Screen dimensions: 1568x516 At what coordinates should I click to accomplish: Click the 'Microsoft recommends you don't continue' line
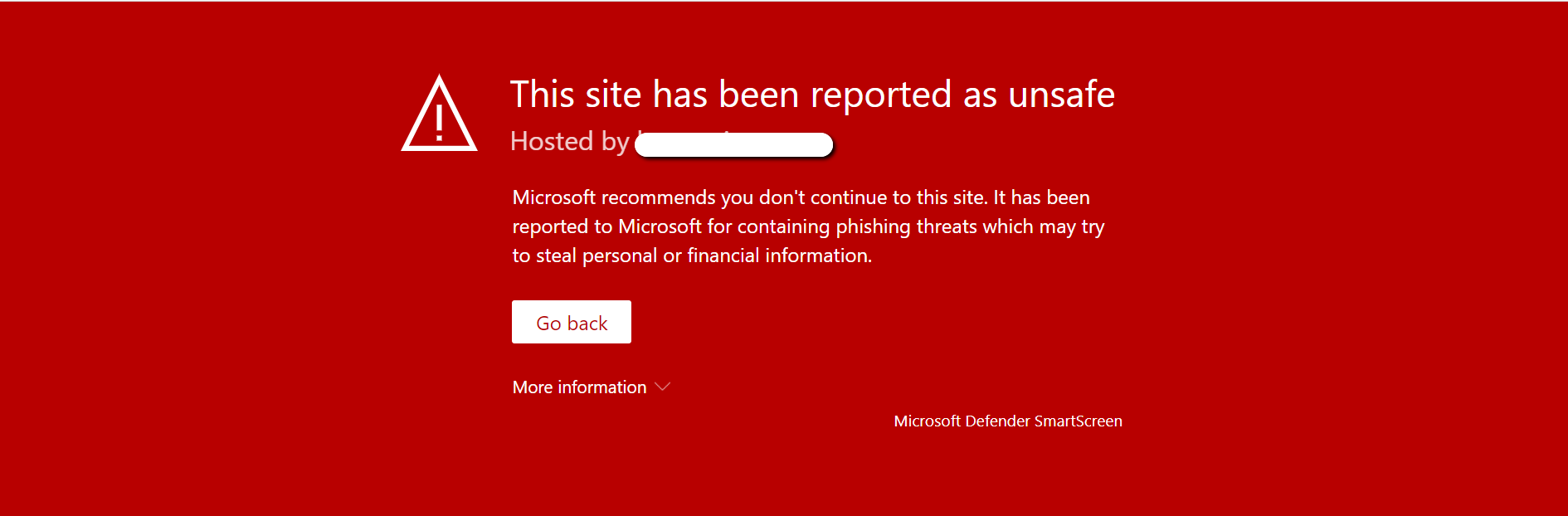(x=801, y=197)
